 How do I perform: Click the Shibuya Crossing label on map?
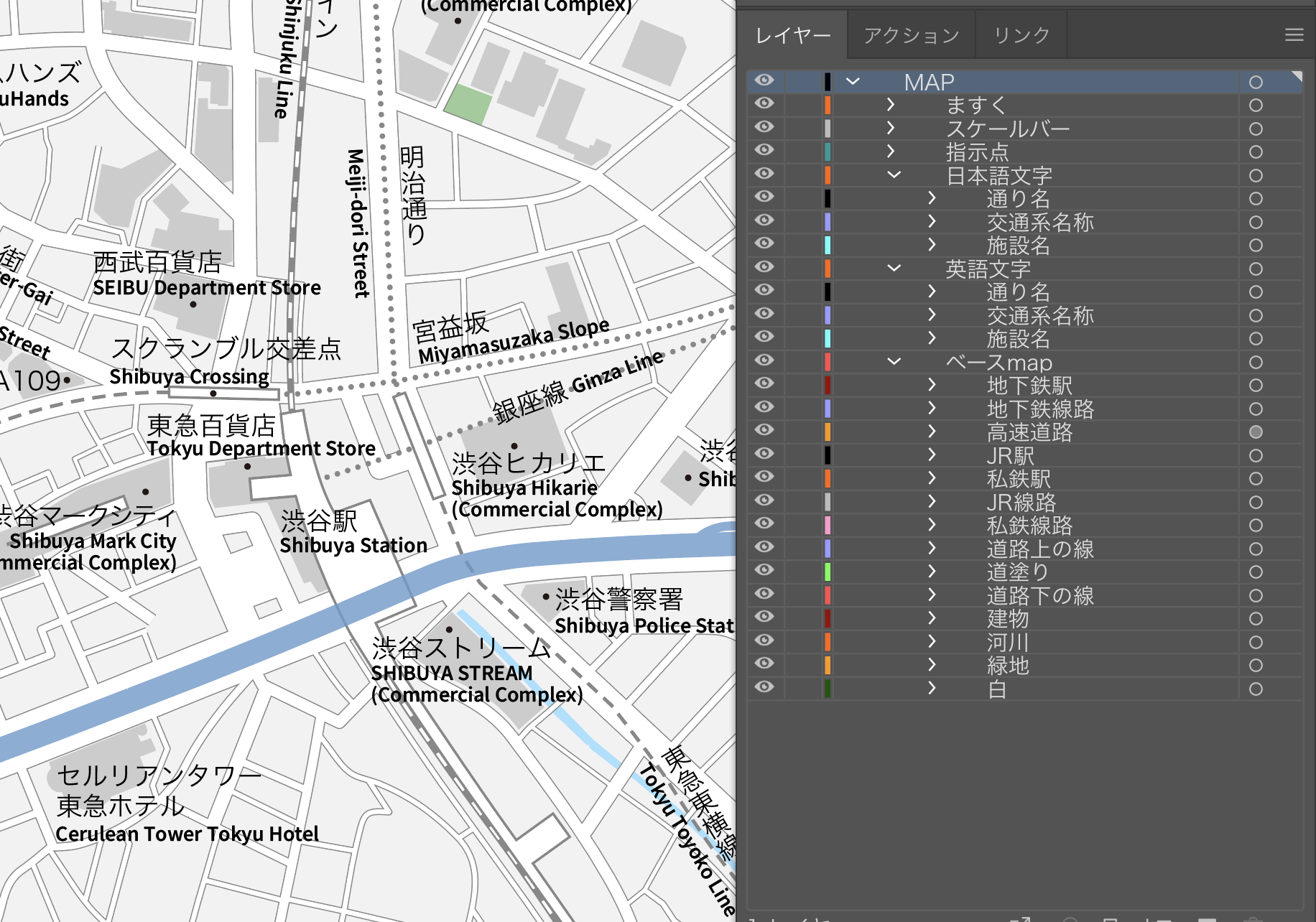click(189, 377)
